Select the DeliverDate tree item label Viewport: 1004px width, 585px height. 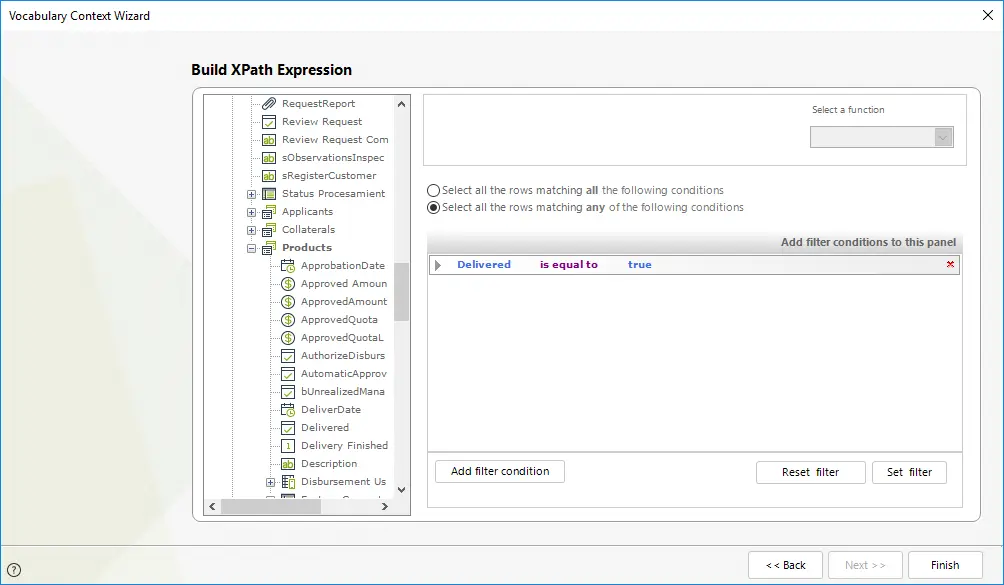331,410
